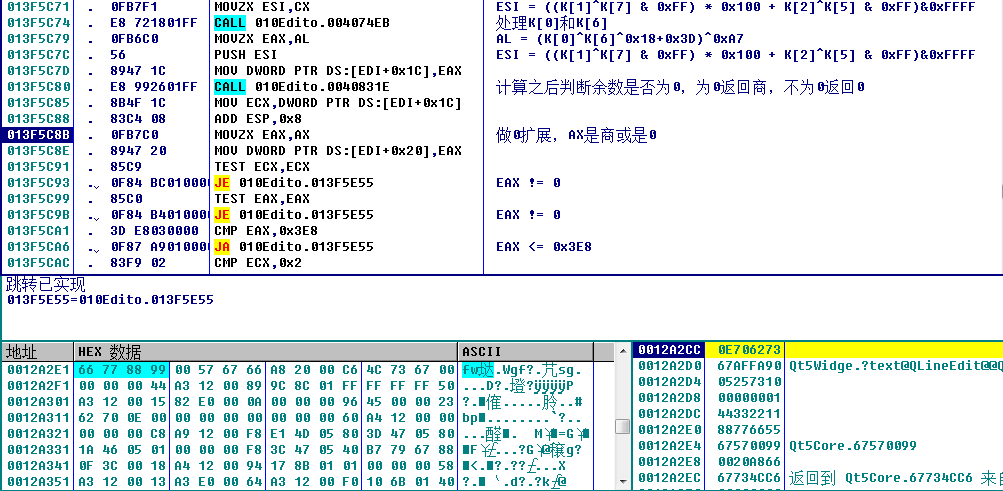
Task: Select dump address 0012A351
Action: [x=37, y=481]
